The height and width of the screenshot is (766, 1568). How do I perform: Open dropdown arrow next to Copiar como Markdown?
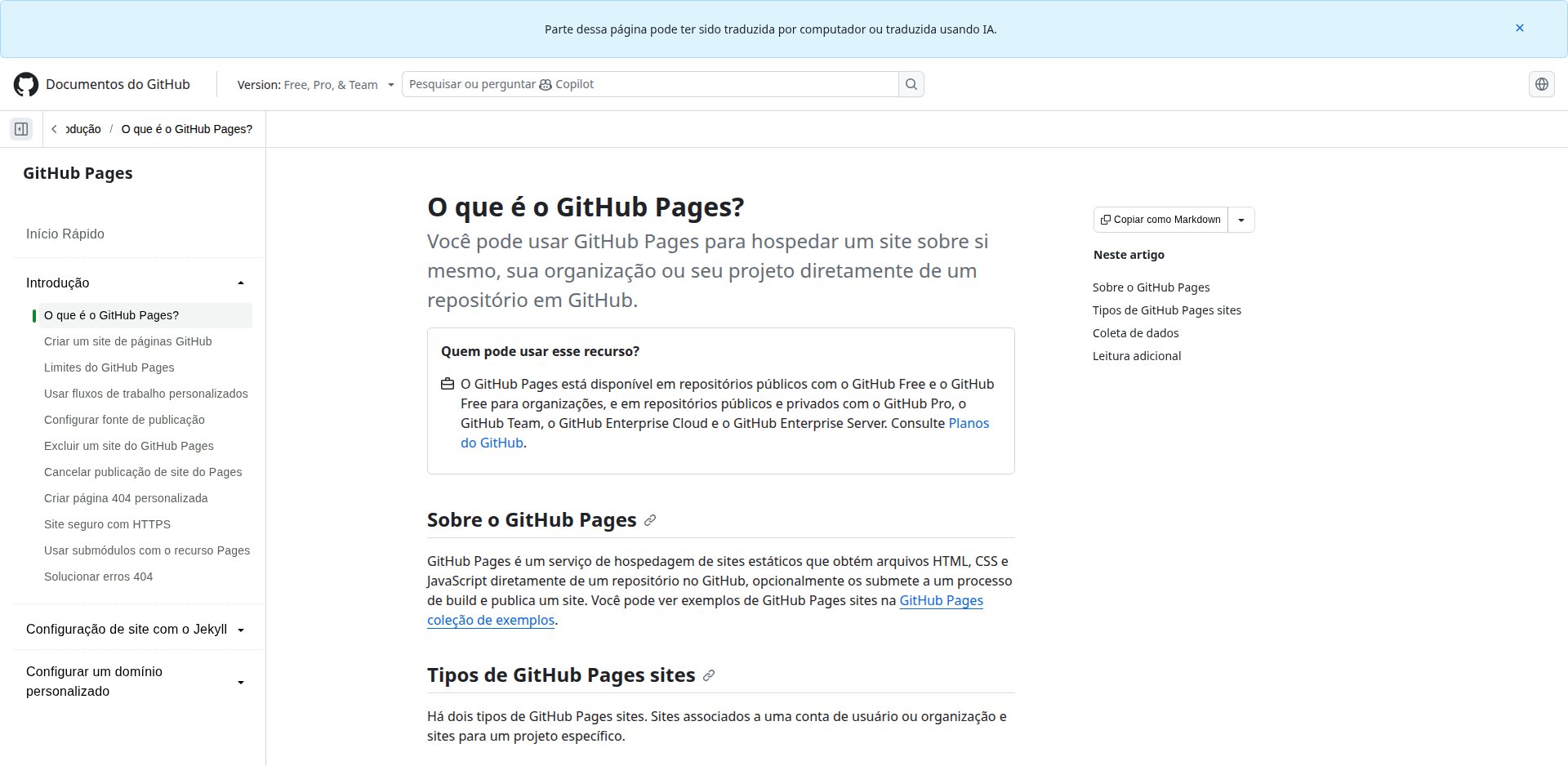click(x=1241, y=220)
